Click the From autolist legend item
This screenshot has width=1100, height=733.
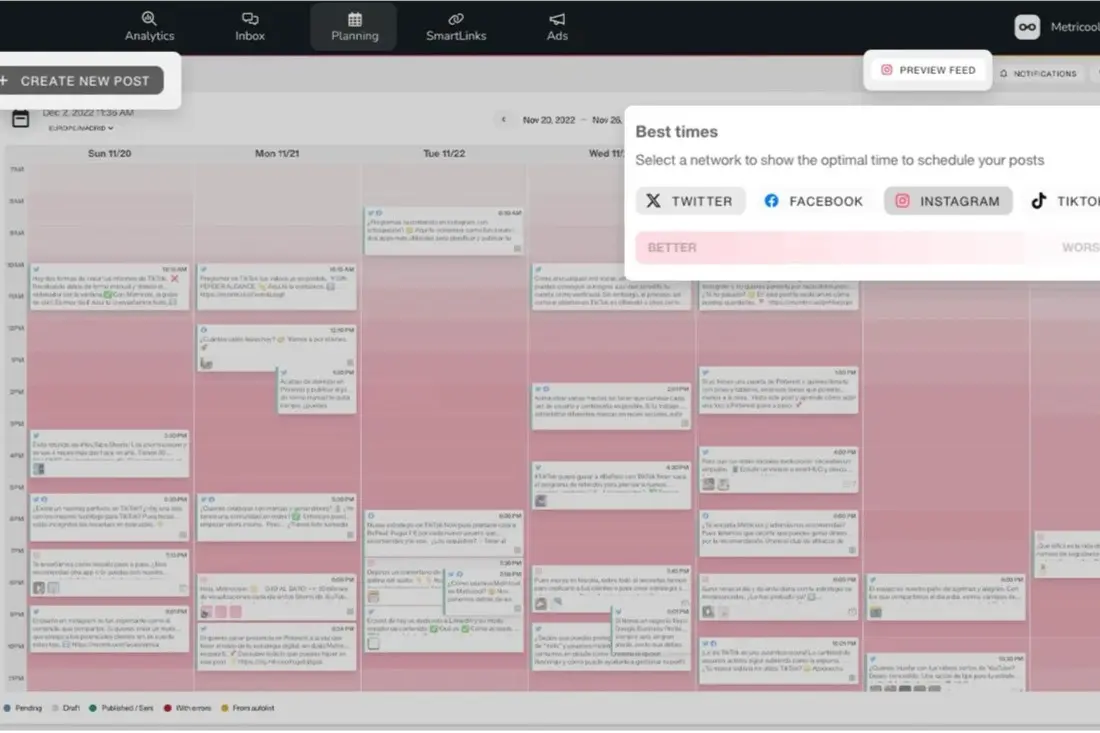pos(248,708)
